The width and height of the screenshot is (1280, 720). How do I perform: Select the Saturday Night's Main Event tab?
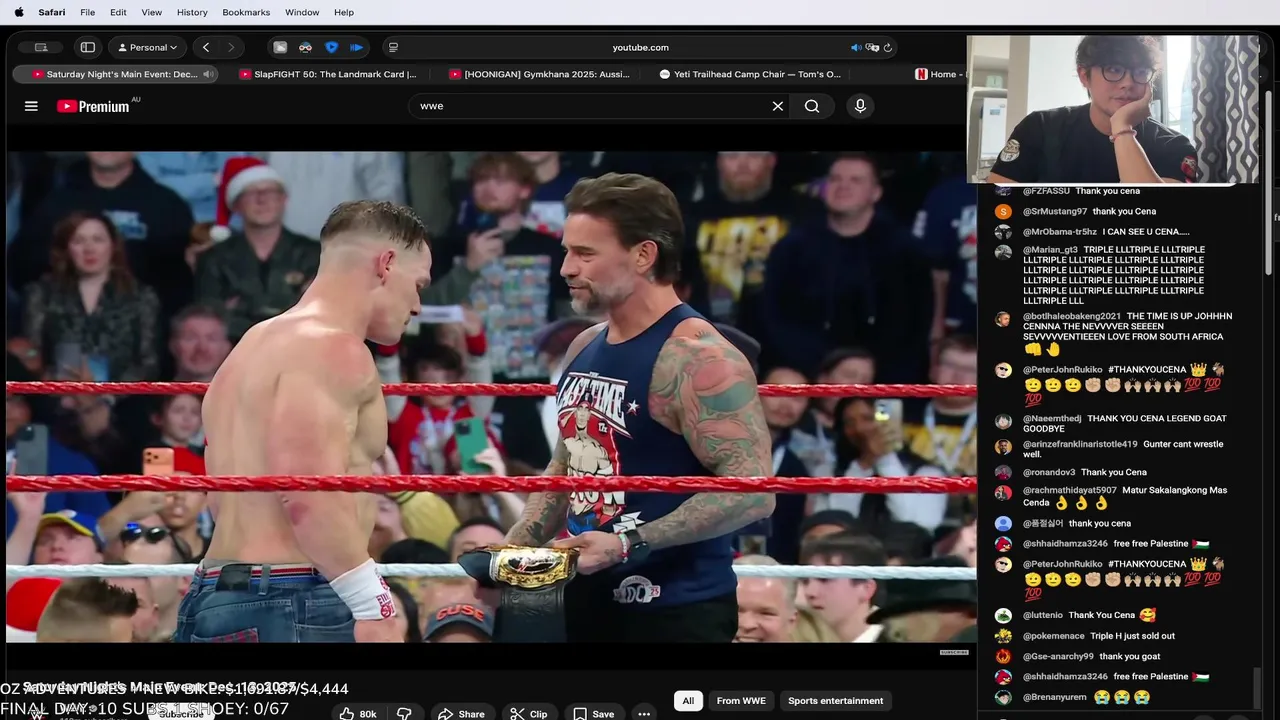point(114,74)
